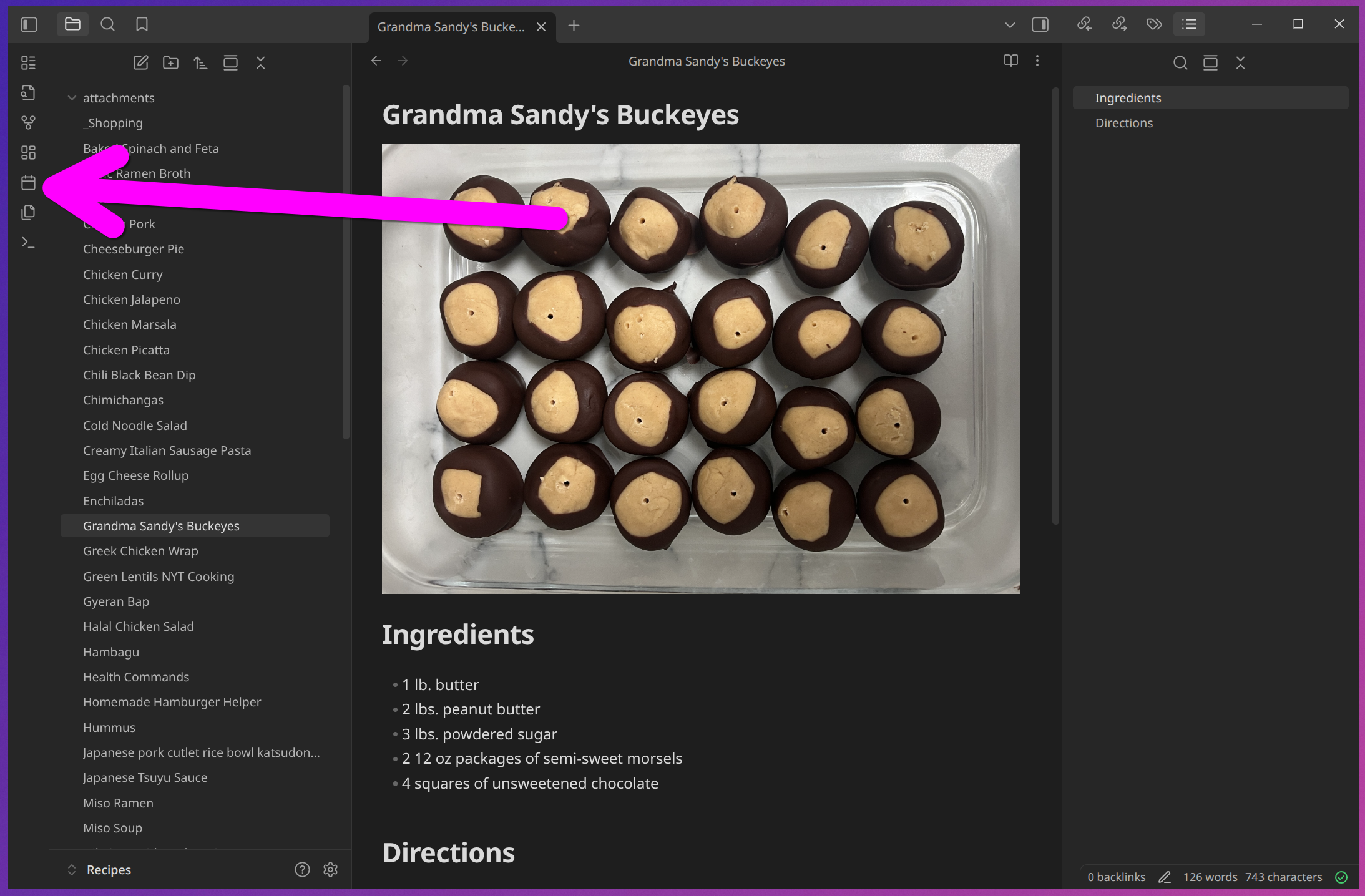Open the search panel in left sidebar
Screen dimensions: 1365x896
point(107,24)
